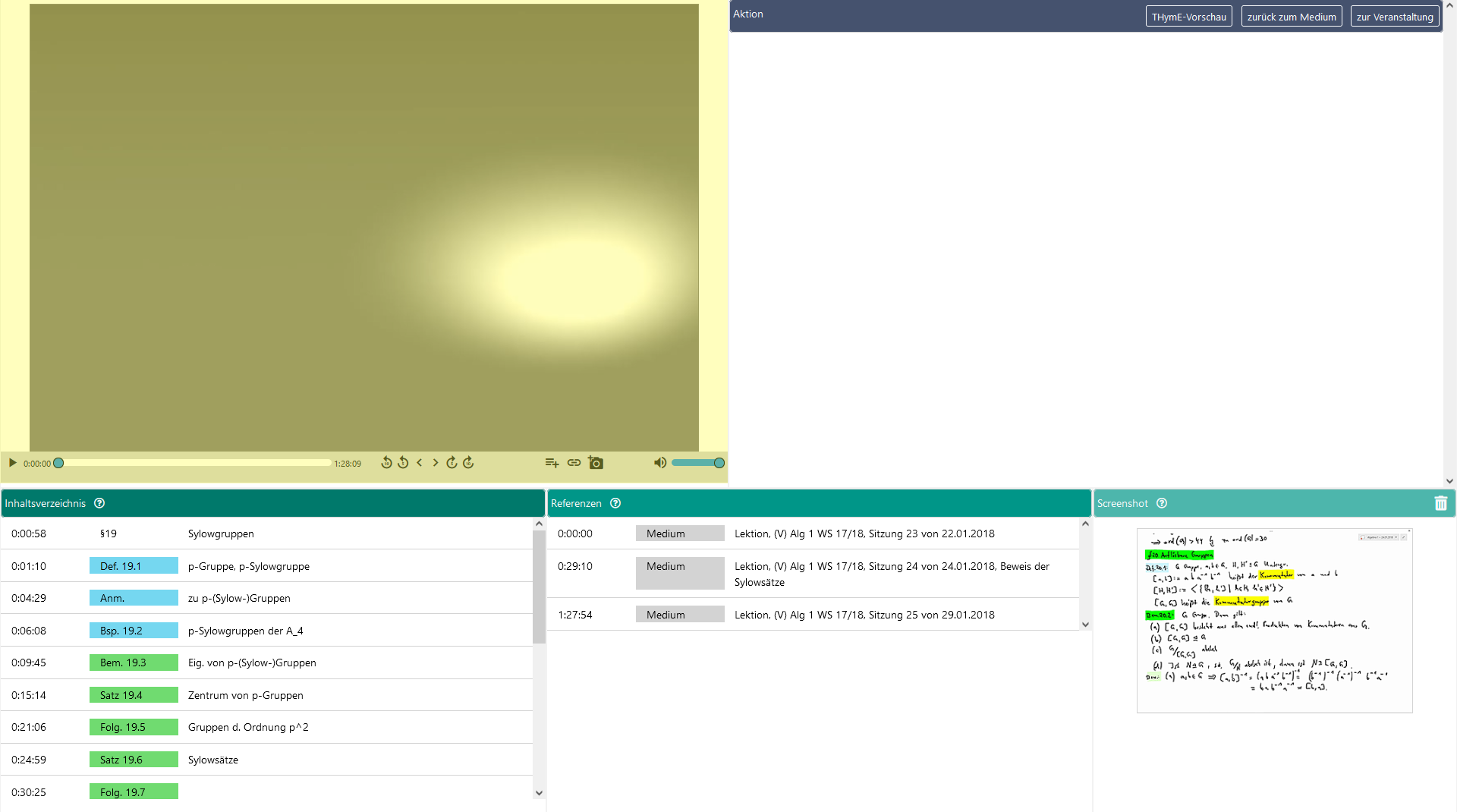The height and width of the screenshot is (812, 1457).
Task: Select the Folg. 19.7 tag
Action: [x=134, y=792]
